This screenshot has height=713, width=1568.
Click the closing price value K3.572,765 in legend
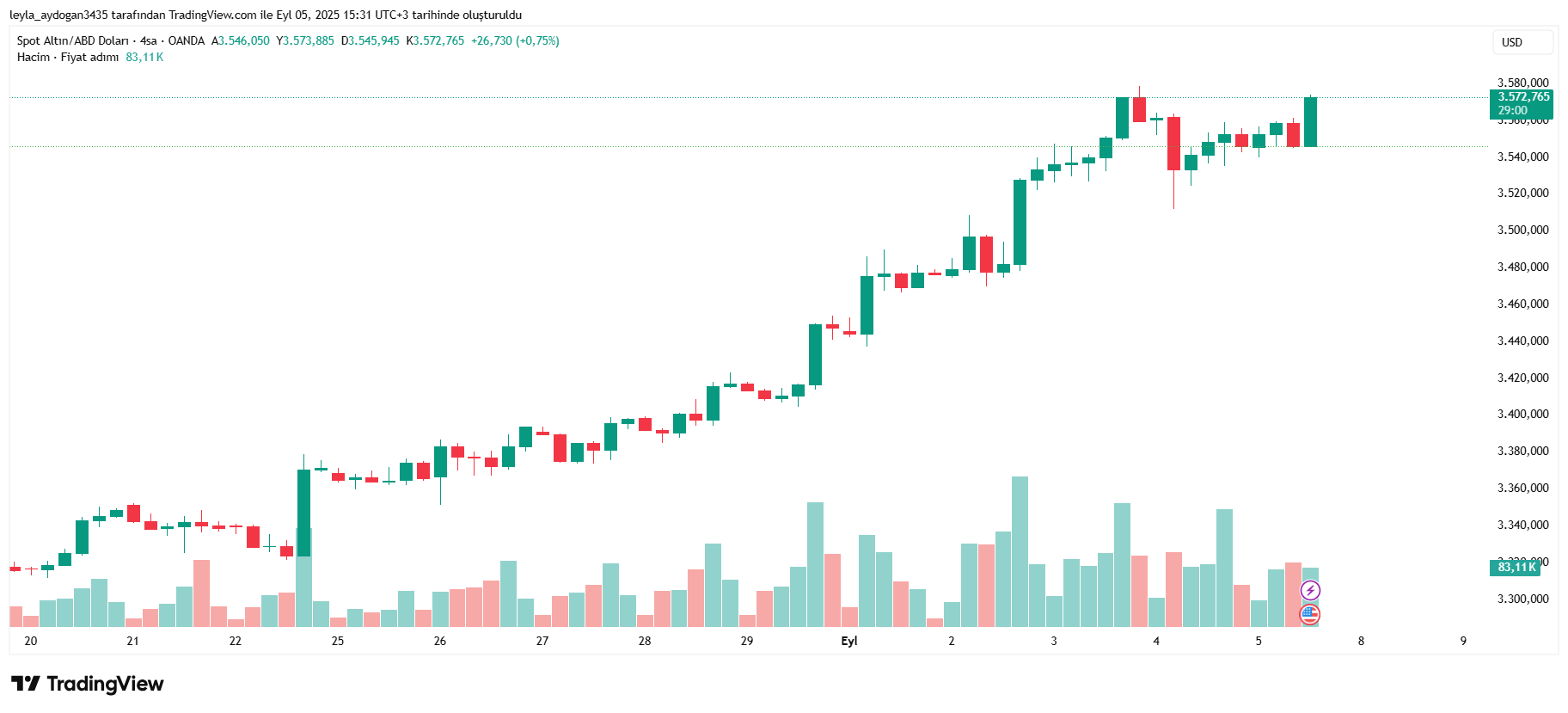coord(436,40)
